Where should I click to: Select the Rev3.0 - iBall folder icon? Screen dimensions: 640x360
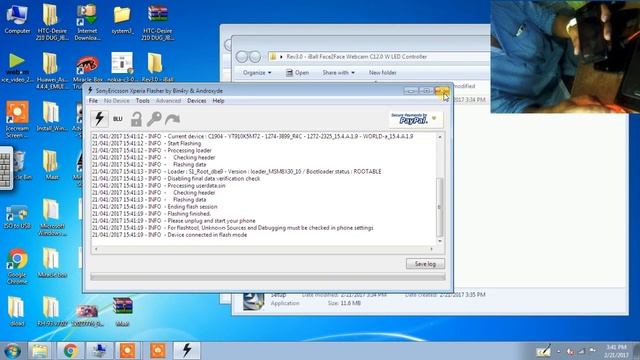point(157,67)
